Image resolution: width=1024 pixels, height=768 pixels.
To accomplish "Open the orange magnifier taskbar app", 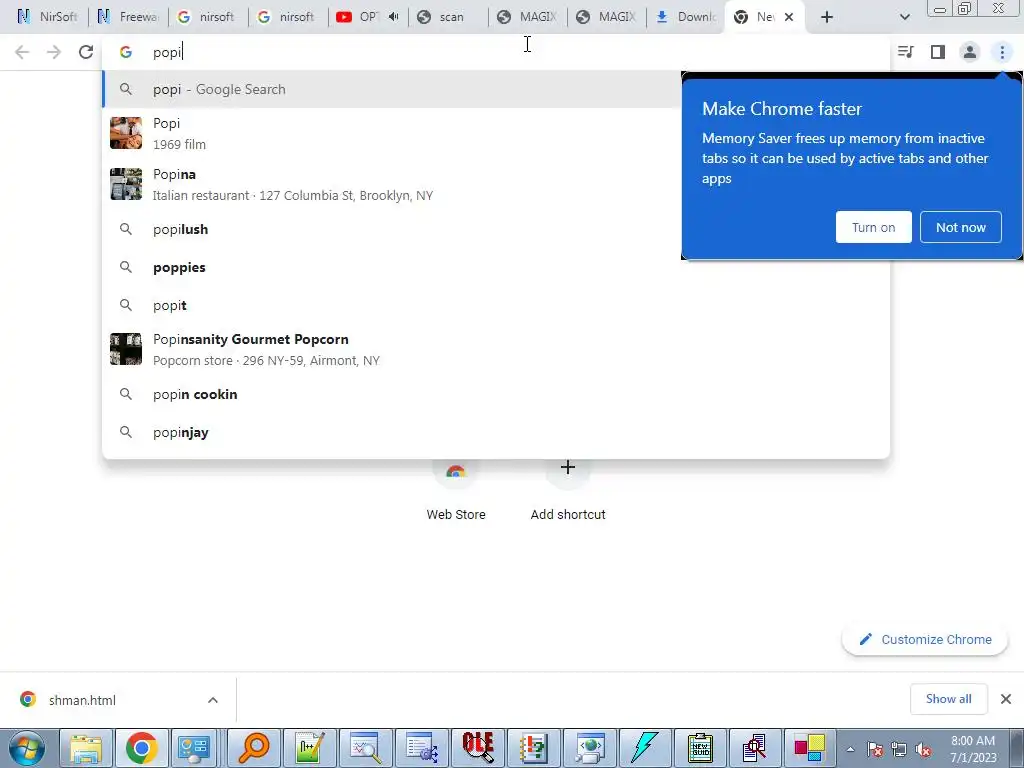I will (x=253, y=749).
